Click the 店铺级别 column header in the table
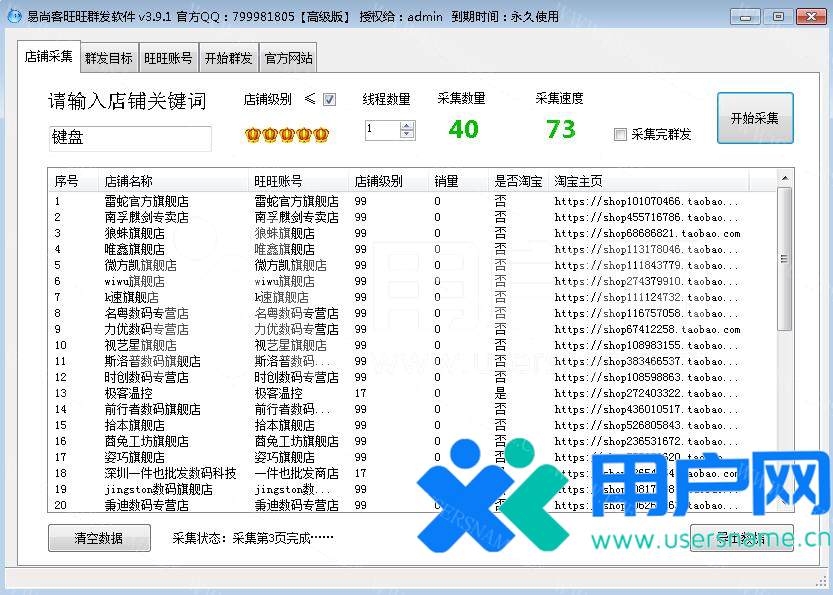Screen dimensions: 833x595 tap(389, 181)
